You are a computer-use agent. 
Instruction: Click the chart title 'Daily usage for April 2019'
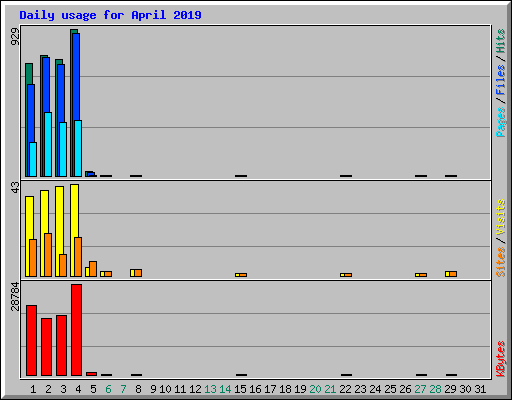[x=110, y=15]
